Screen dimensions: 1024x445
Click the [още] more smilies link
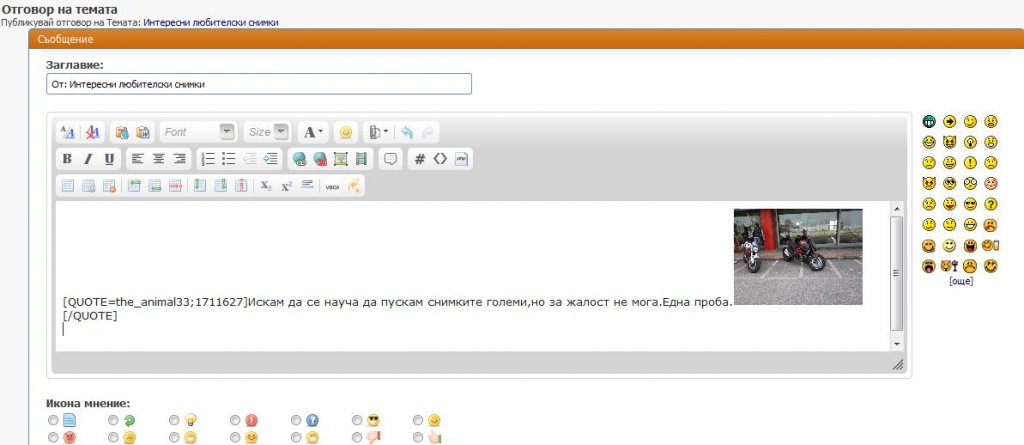[960, 281]
